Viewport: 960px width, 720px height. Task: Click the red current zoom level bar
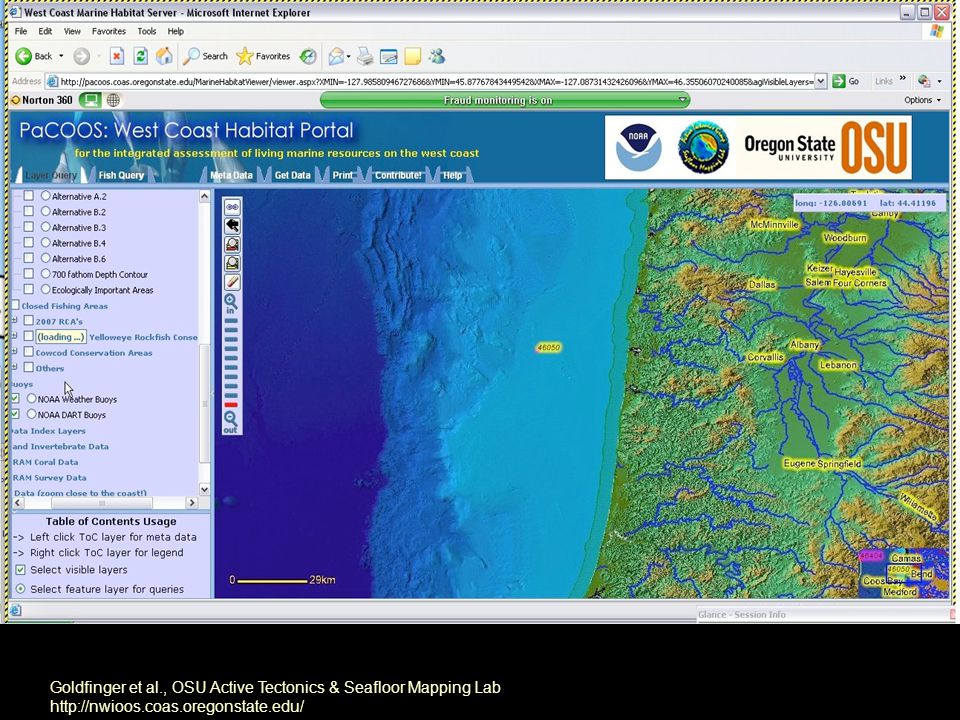click(x=231, y=405)
